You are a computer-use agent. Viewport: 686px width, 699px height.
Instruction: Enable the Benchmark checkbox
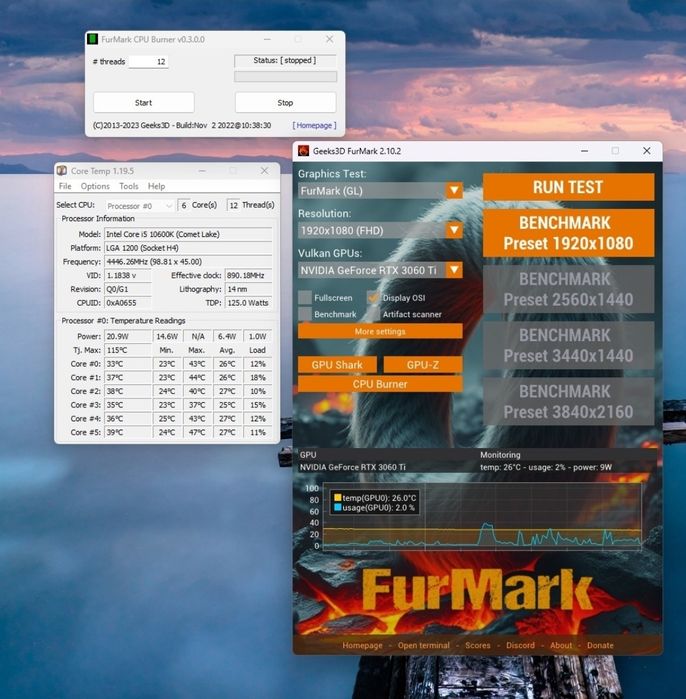pyautogui.click(x=305, y=314)
